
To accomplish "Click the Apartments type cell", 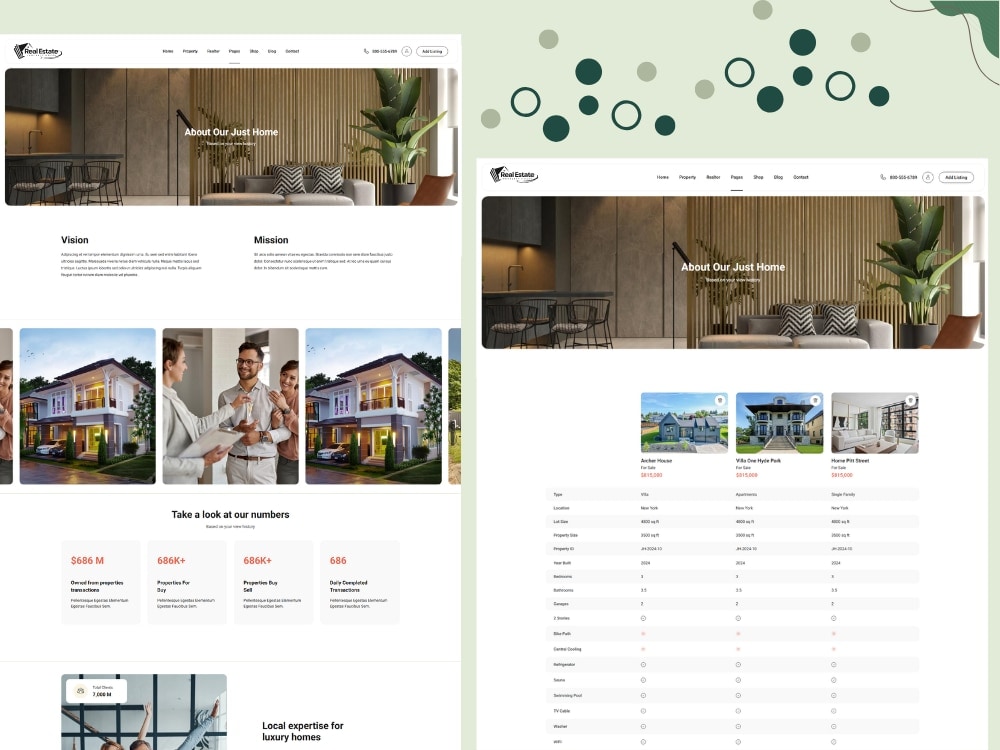I will (x=746, y=494).
